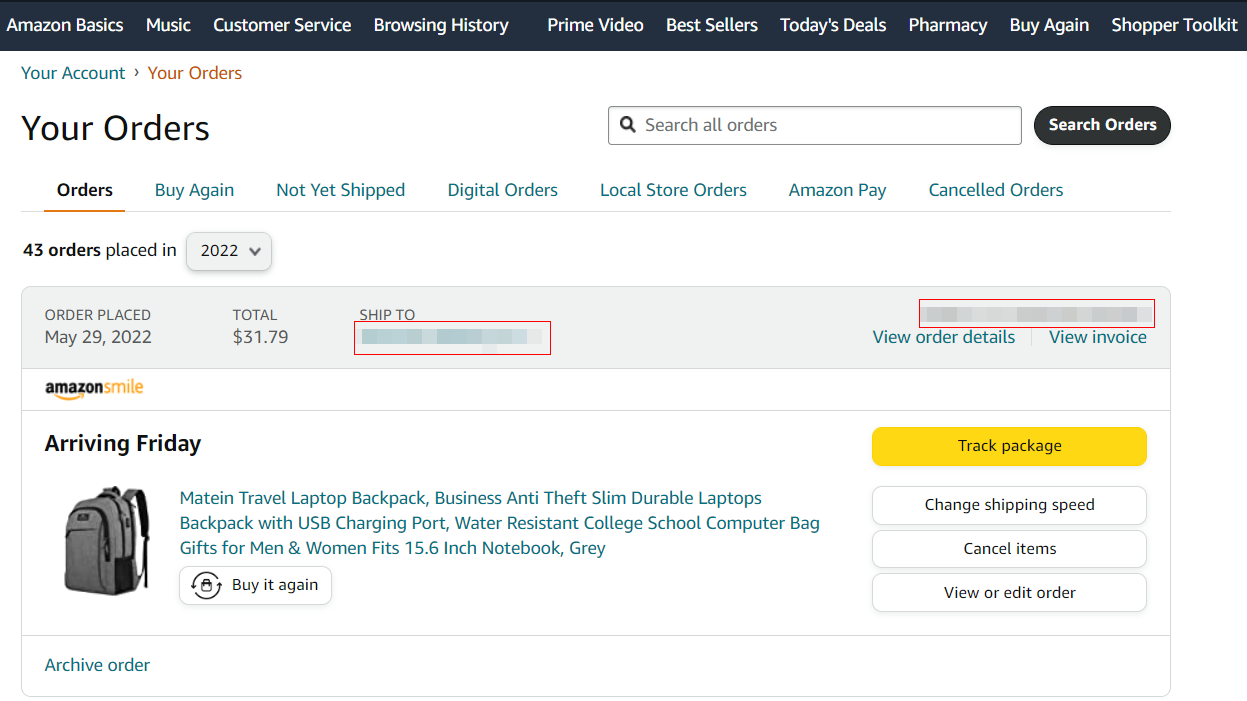Image resolution: width=1247 pixels, height=701 pixels.
Task: Click the breadcrumb chevron after Your Account
Action: [x=136, y=72]
